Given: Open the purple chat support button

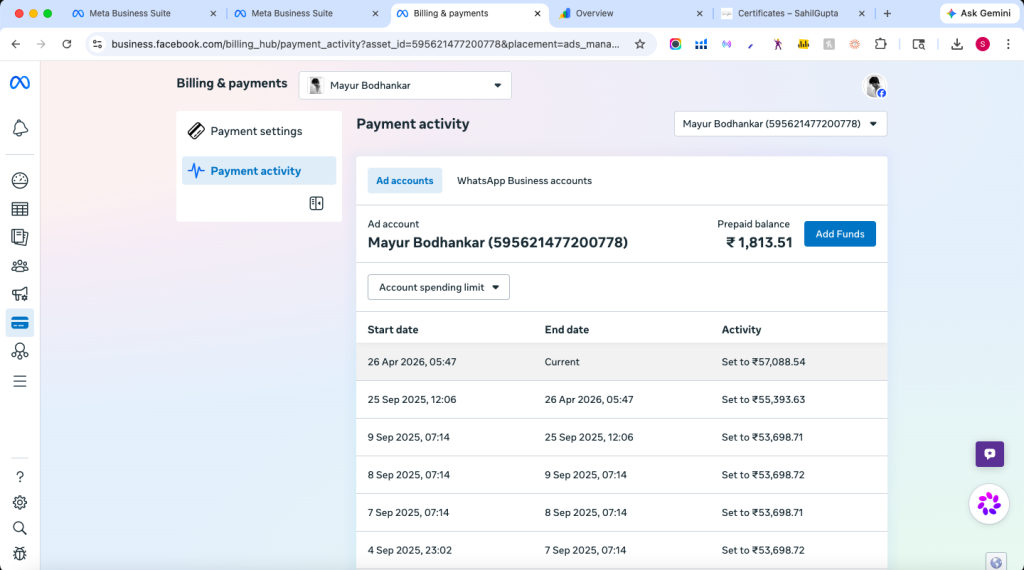Looking at the screenshot, I should coord(989,454).
